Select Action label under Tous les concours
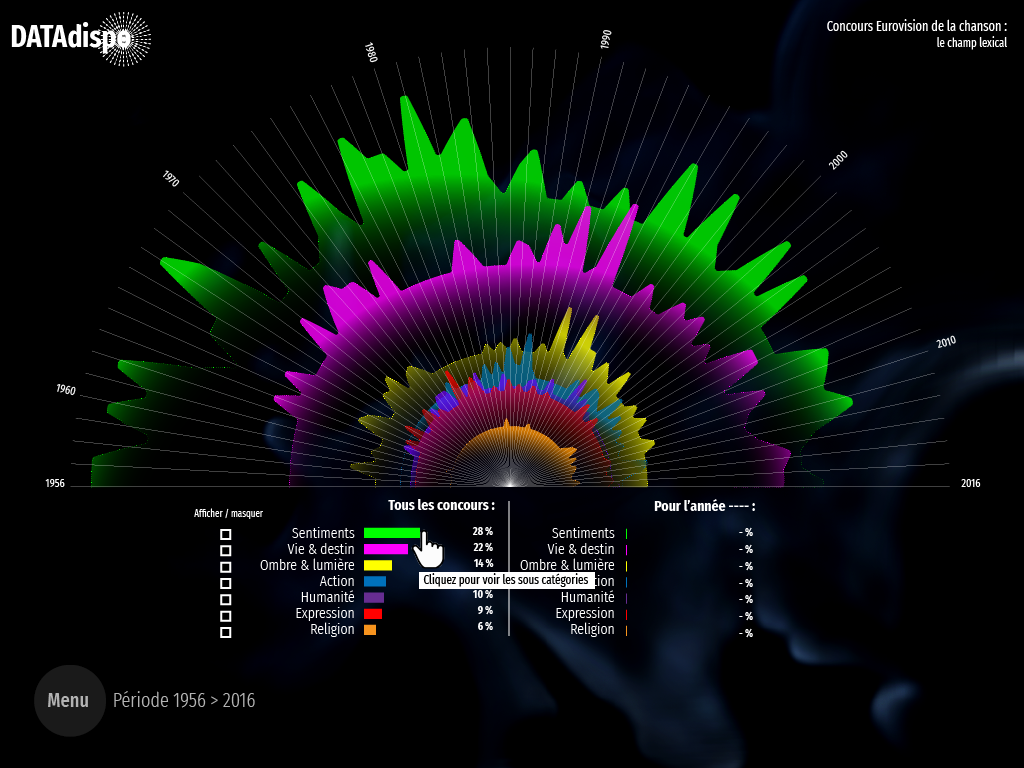The height and width of the screenshot is (768, 1024). [336, 581]
